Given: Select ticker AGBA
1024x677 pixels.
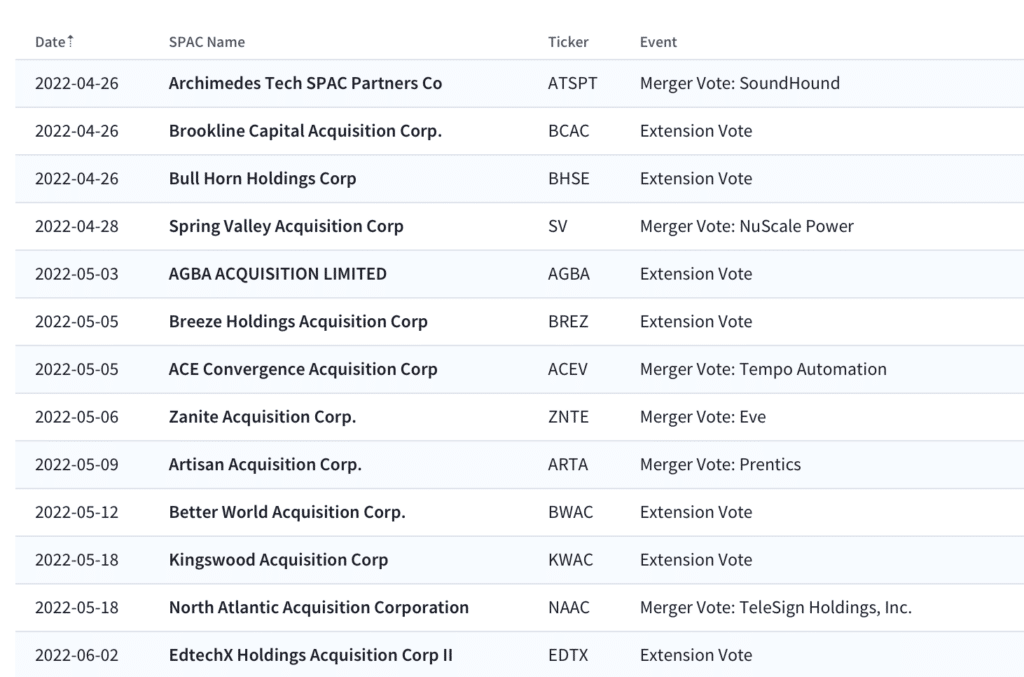Looking at the screenshot, I should (569, 274).
